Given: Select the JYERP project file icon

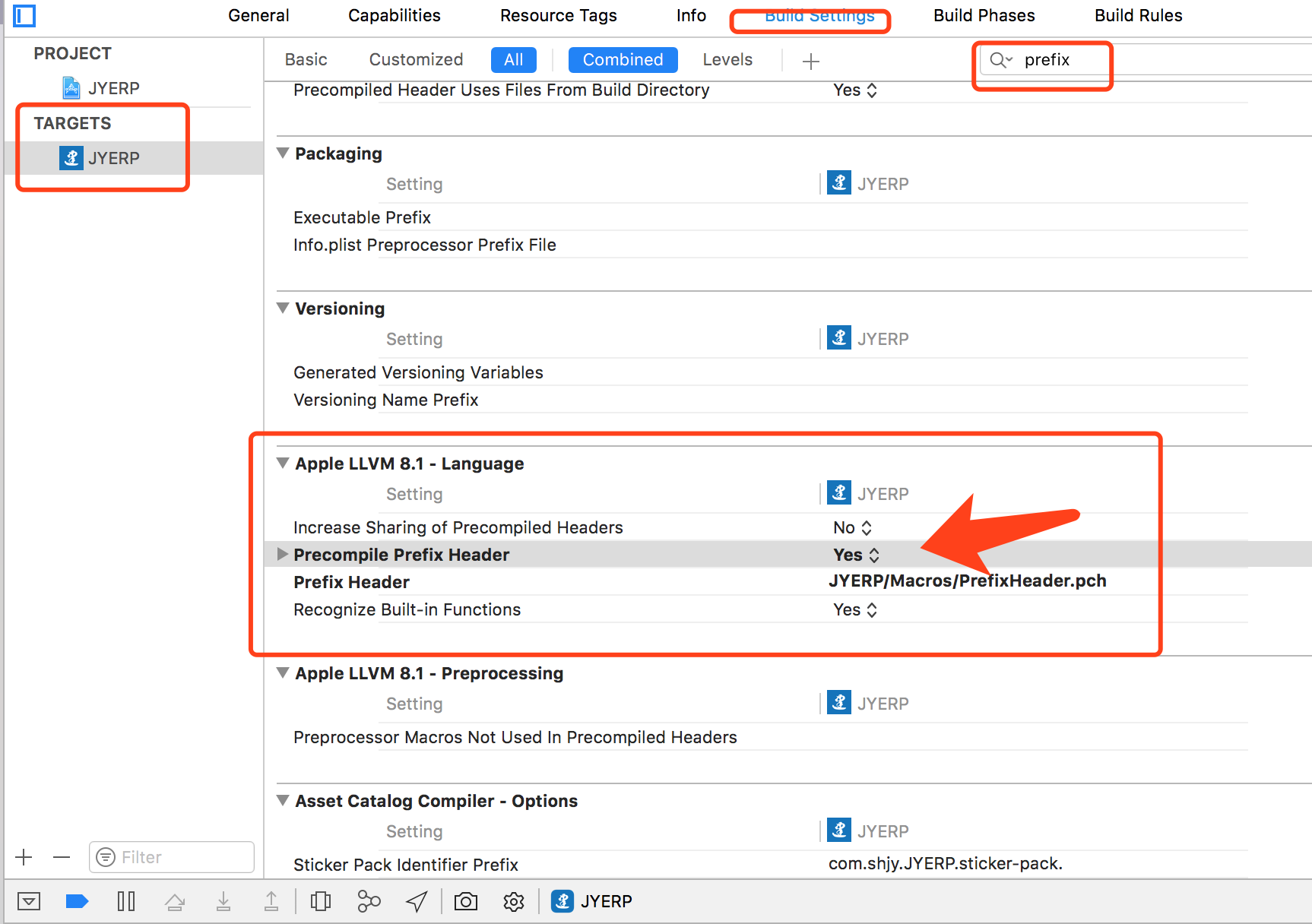Looking at the screenshot, I should pyautogui.click(x=71, y=88).
